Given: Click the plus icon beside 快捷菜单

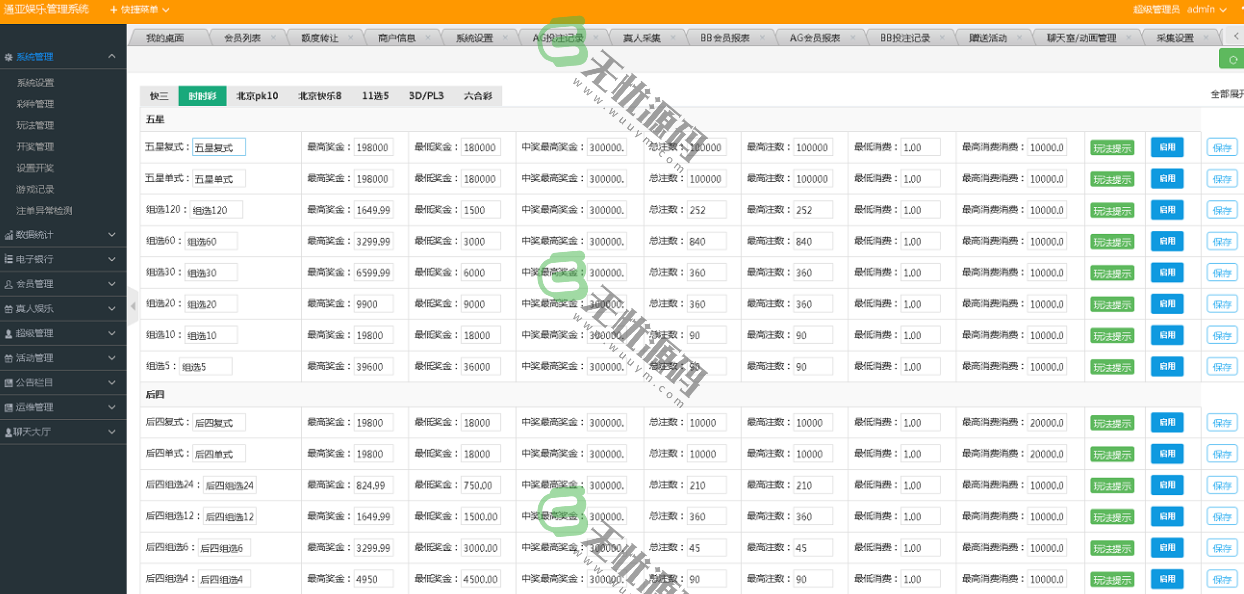Looking at the screenshot, I should point(114,9).
